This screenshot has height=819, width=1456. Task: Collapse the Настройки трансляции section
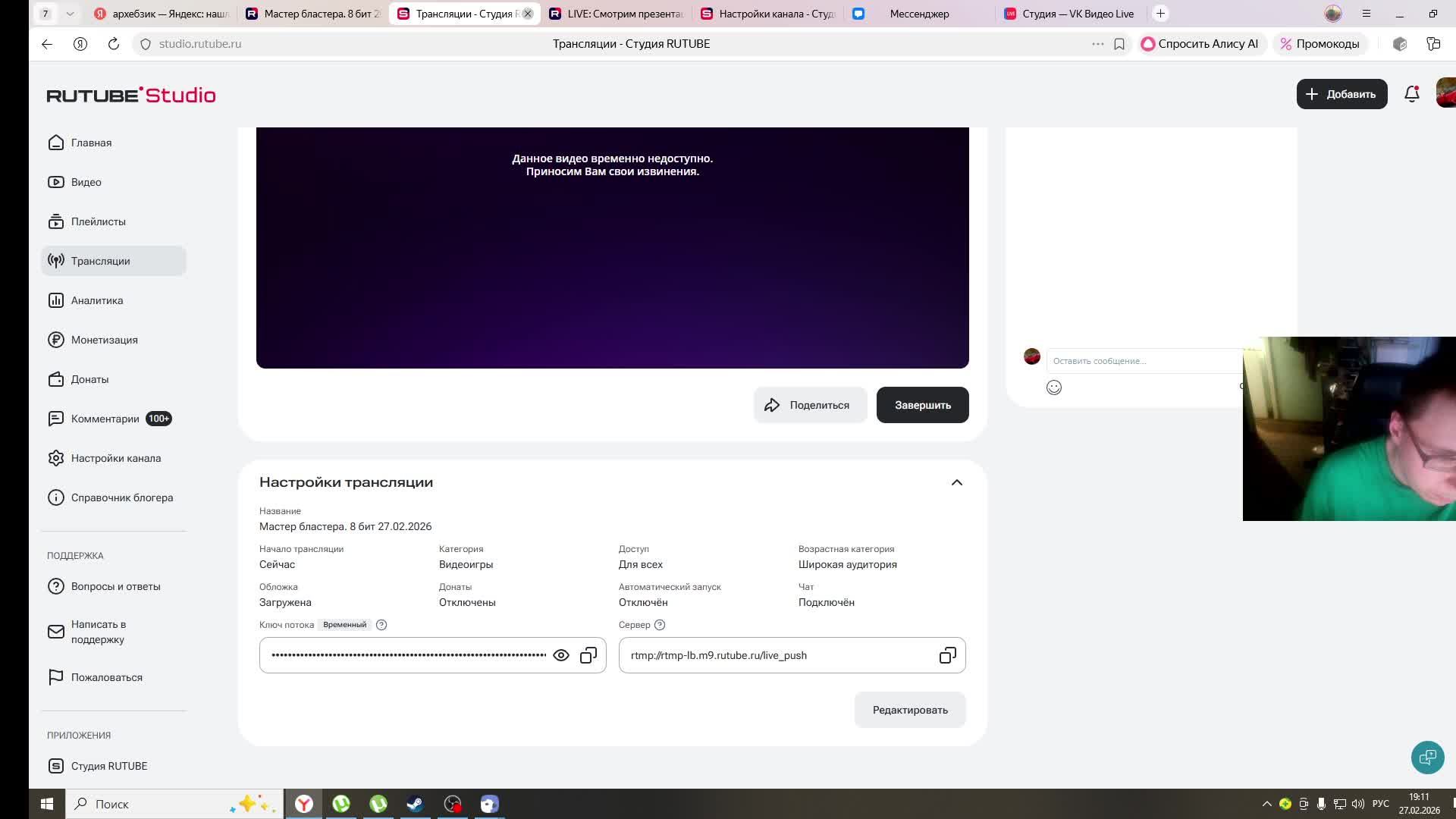pos(957,483)
